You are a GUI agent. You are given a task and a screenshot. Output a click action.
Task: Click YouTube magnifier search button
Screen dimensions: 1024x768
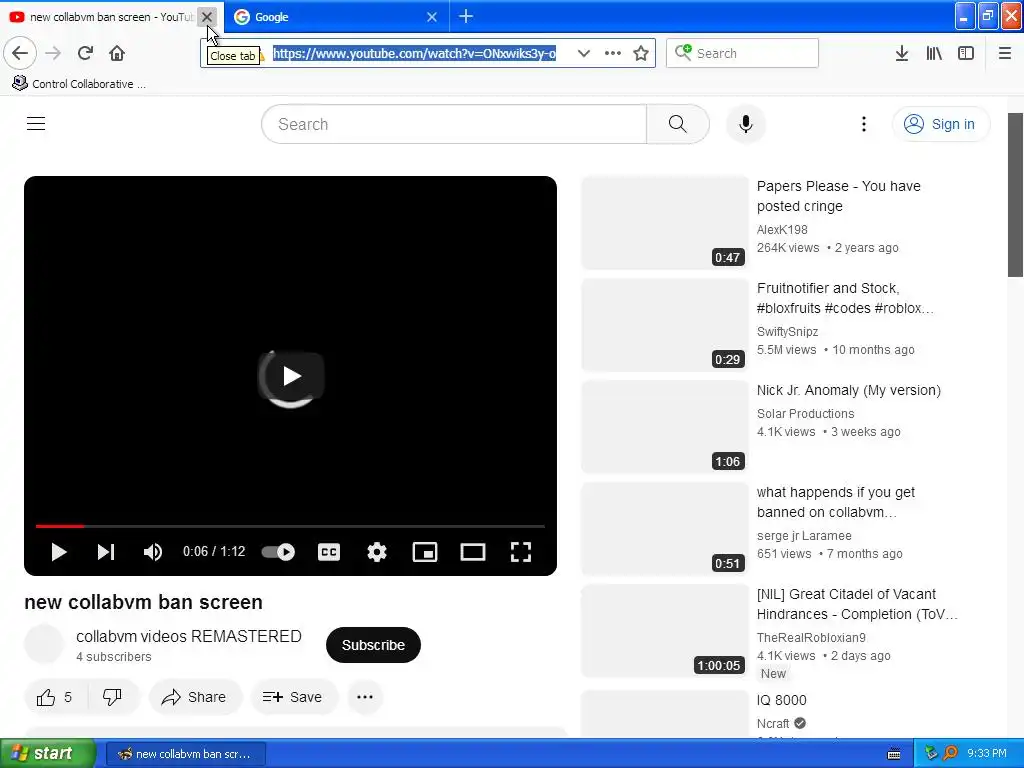tap(678, 124)
